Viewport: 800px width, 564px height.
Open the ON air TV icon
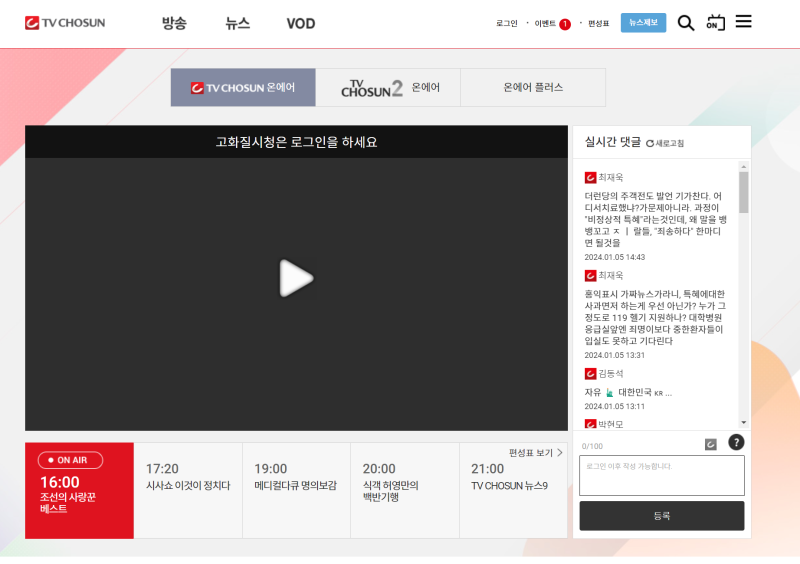(715, 22)
